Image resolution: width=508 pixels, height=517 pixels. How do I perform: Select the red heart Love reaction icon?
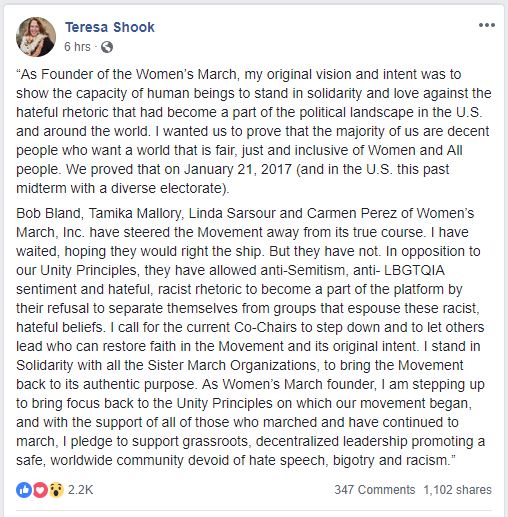[40, 490]
